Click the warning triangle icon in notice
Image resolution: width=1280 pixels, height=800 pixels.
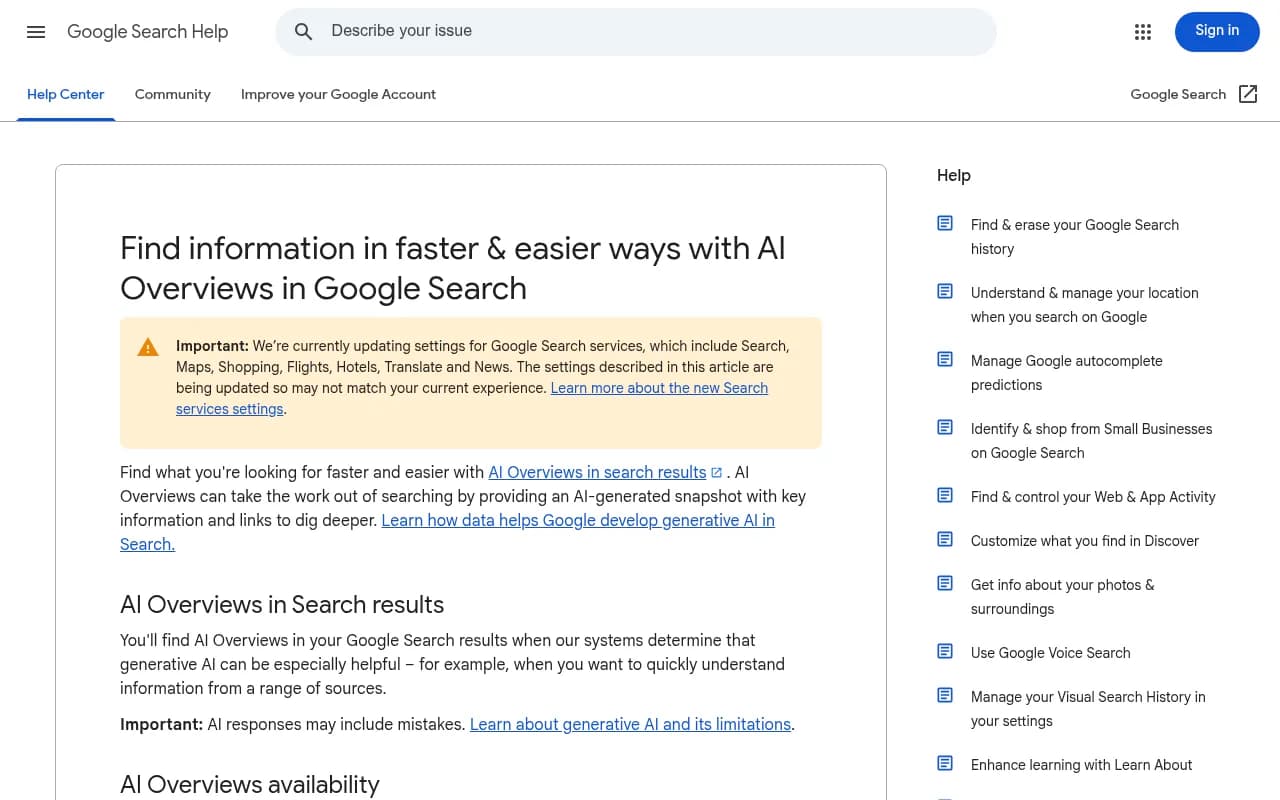point(148,347)
